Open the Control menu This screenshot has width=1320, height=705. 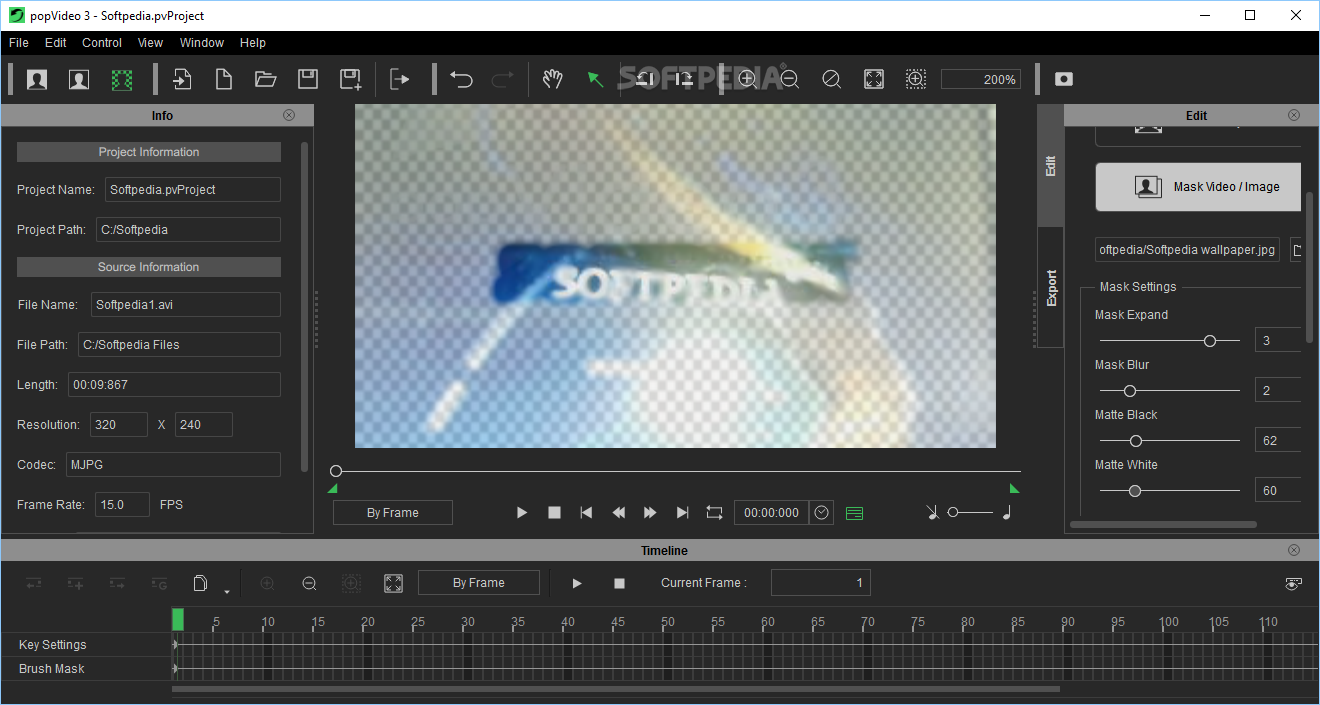pos(102,43)
